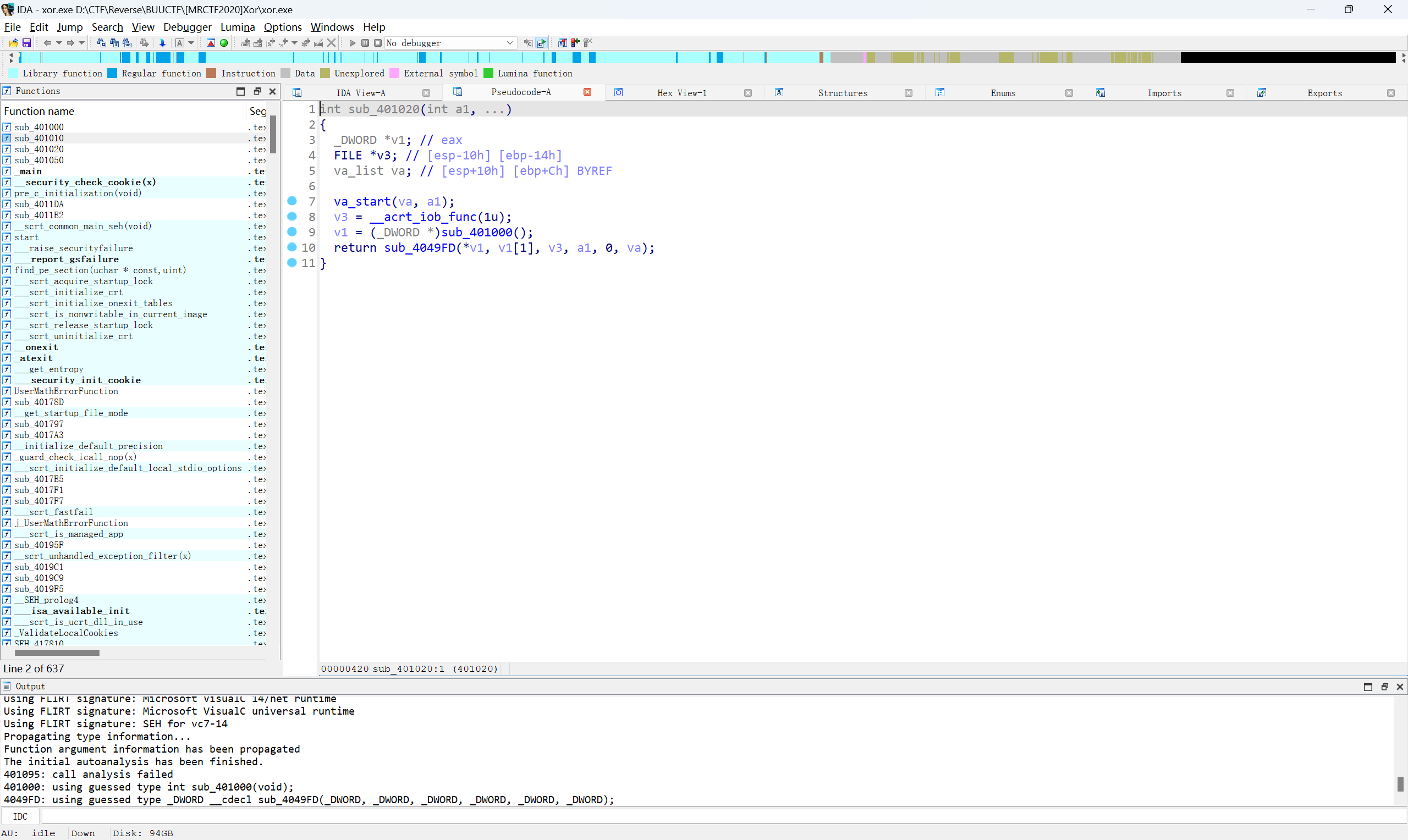1408x840 pixels.
Task: Switch to the Enums tab
Action: pos(1003,93)
